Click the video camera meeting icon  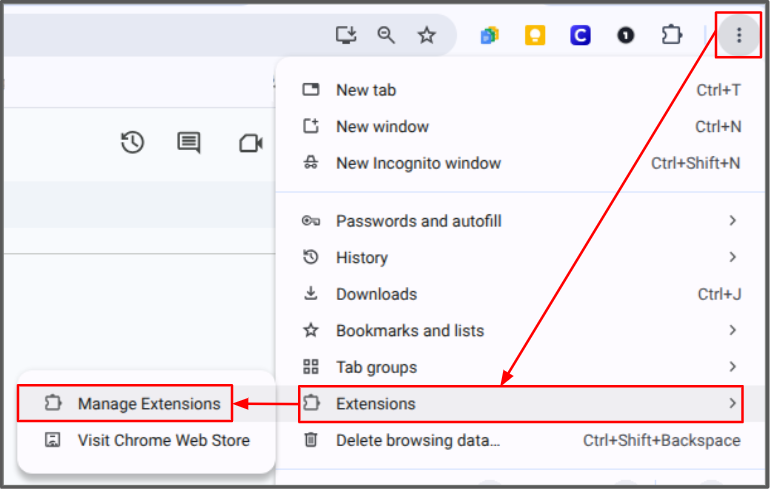(x=251, y=144)
